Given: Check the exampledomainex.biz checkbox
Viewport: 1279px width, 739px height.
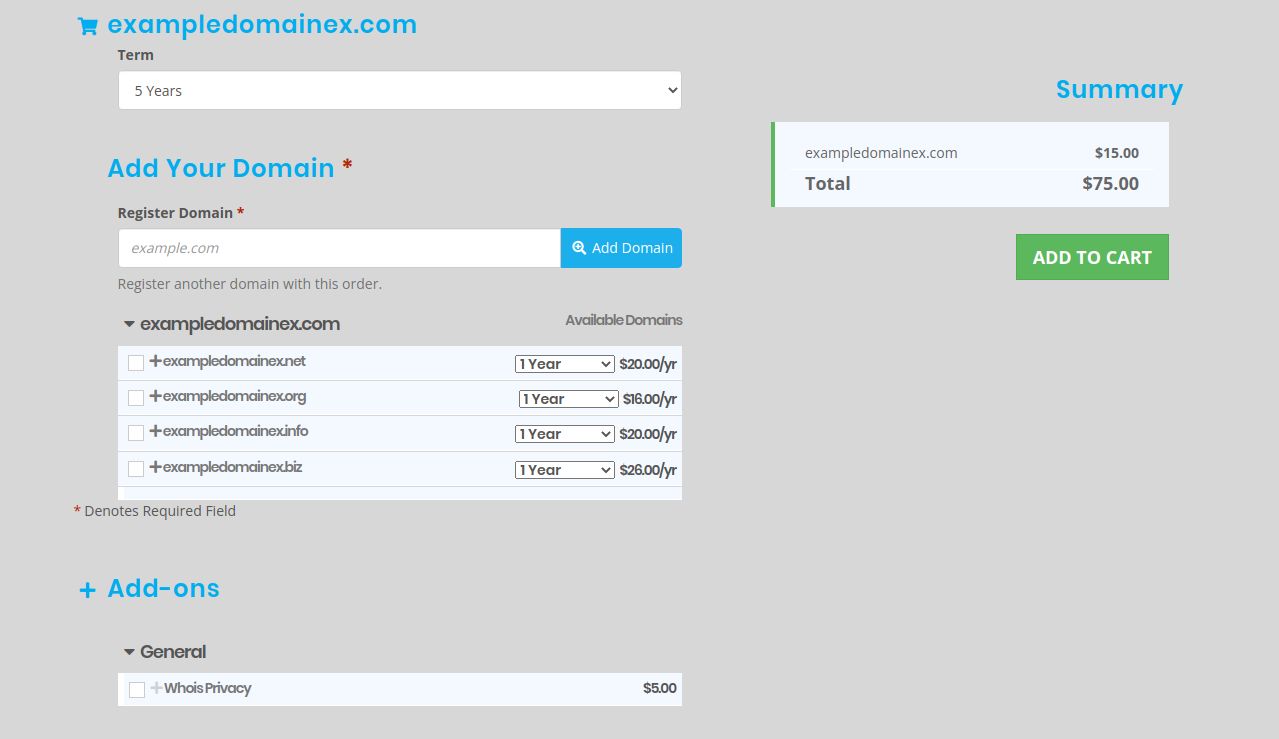Looking at the screenshot, I should pos(136,469).
